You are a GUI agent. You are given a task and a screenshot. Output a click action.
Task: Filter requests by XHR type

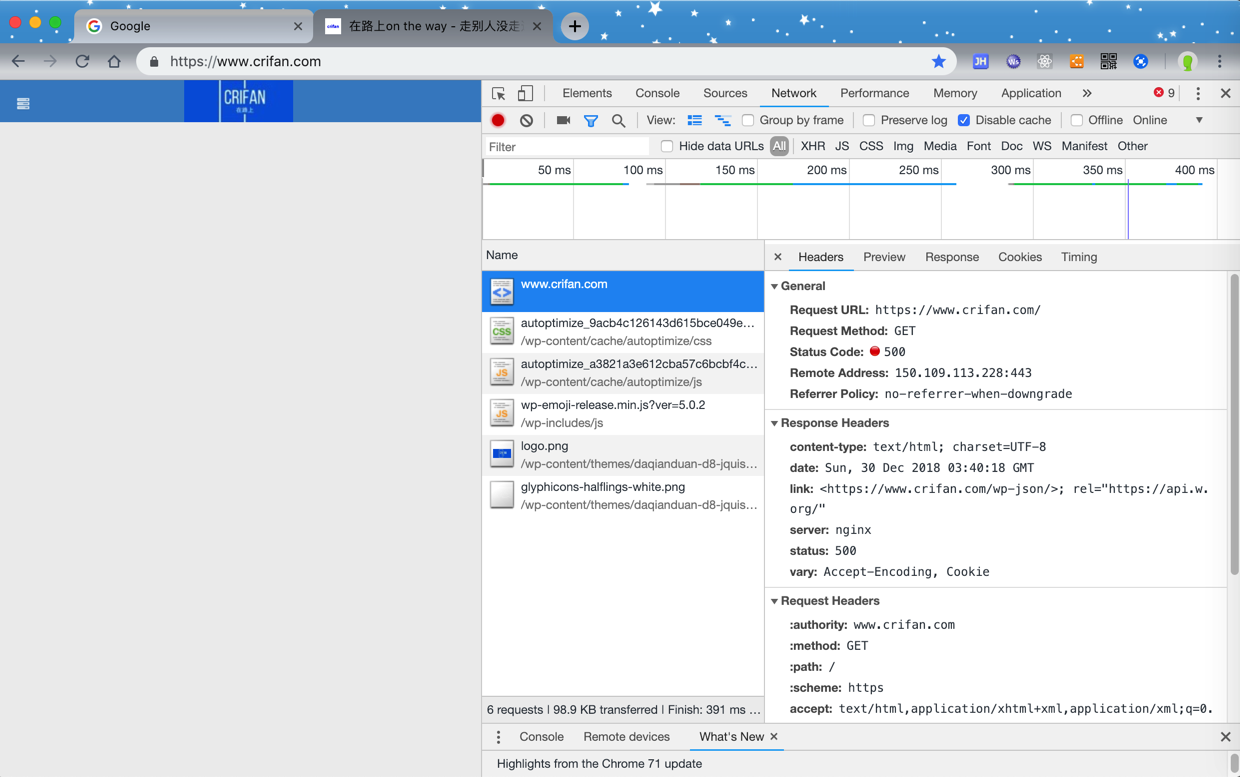tap(813, 146)
